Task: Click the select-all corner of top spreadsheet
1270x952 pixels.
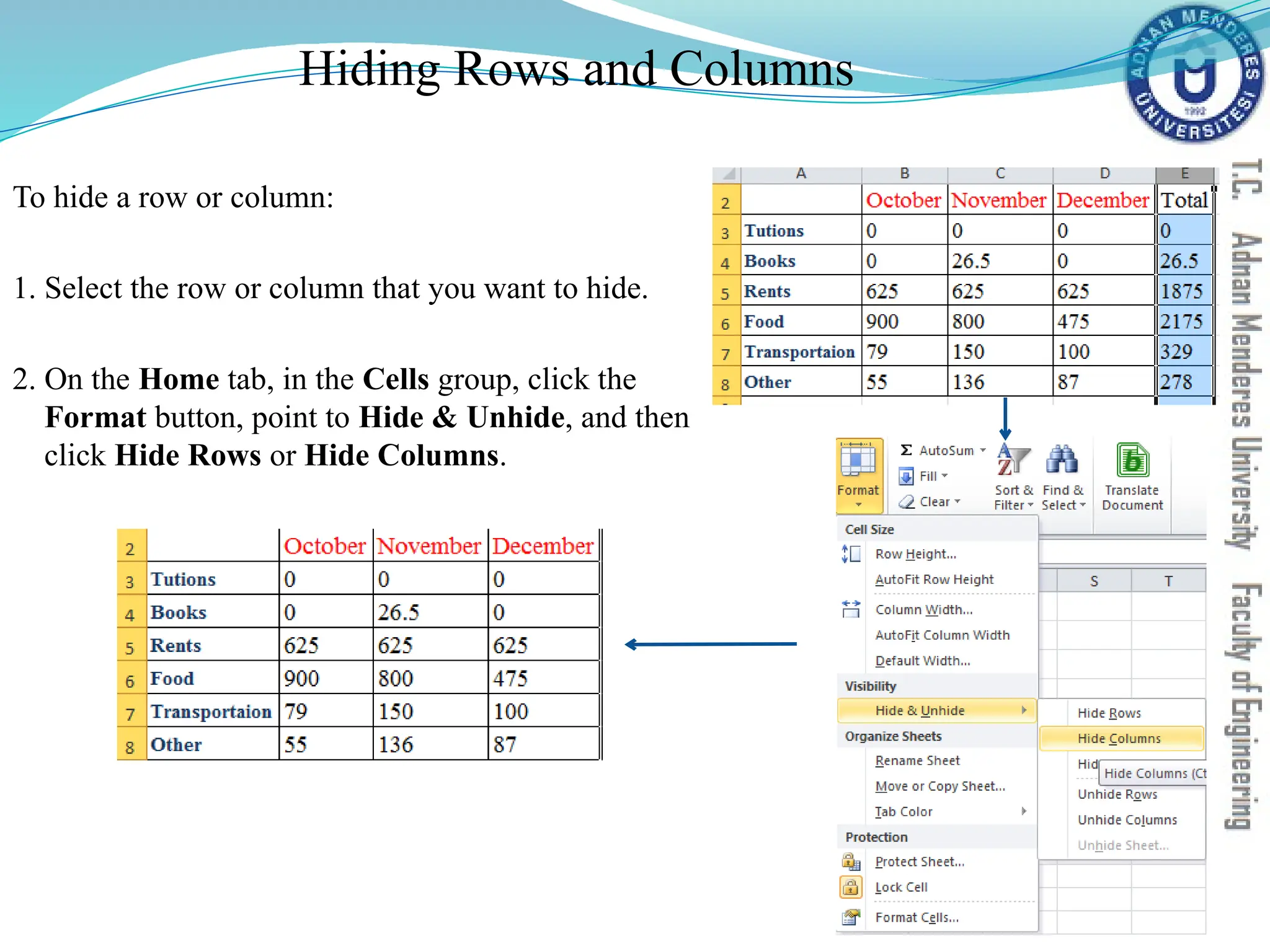Action: point(726,174)
